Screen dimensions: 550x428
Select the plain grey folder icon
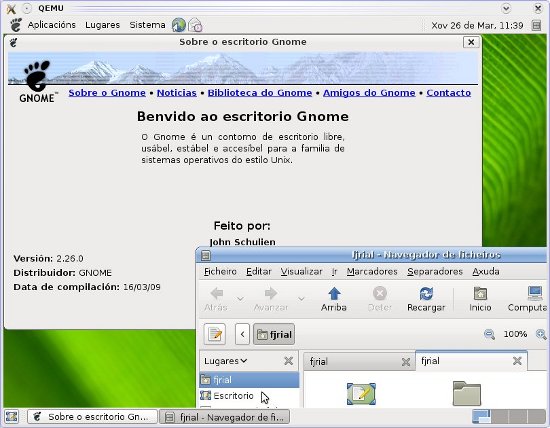(x=467, y=393)
